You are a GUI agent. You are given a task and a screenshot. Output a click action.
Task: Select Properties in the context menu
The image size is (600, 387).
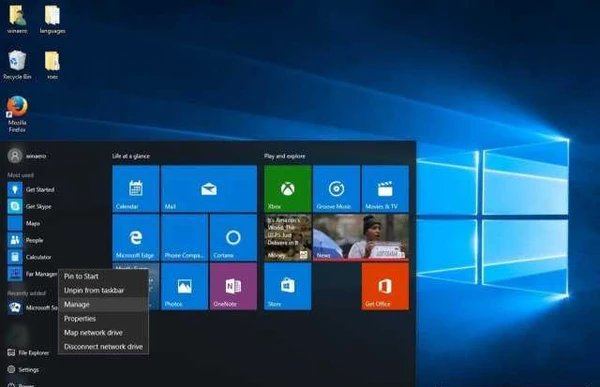[x=103, y=318]
